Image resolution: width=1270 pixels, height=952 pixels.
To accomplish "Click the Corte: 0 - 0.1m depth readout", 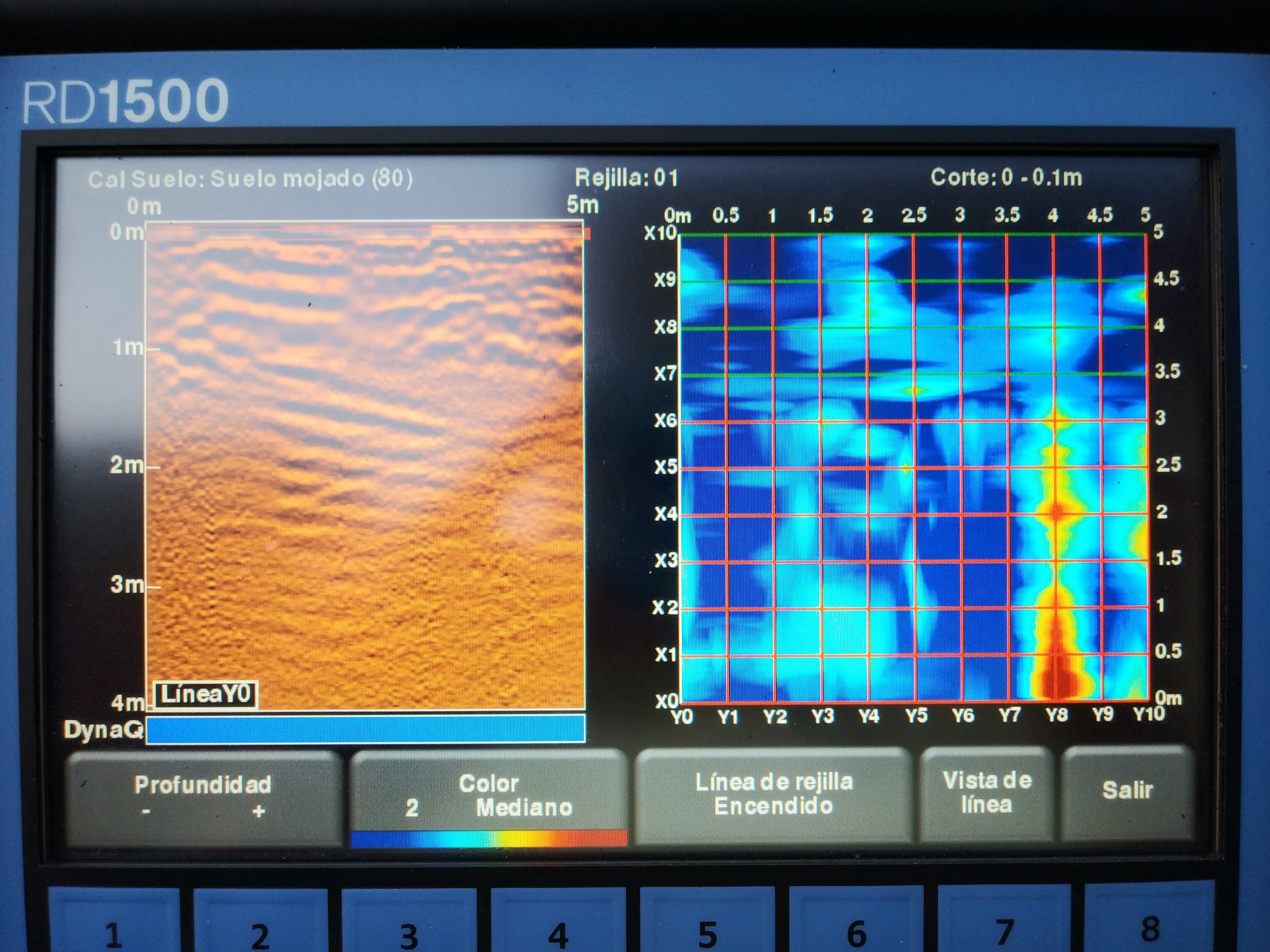I will (1006, 178).
